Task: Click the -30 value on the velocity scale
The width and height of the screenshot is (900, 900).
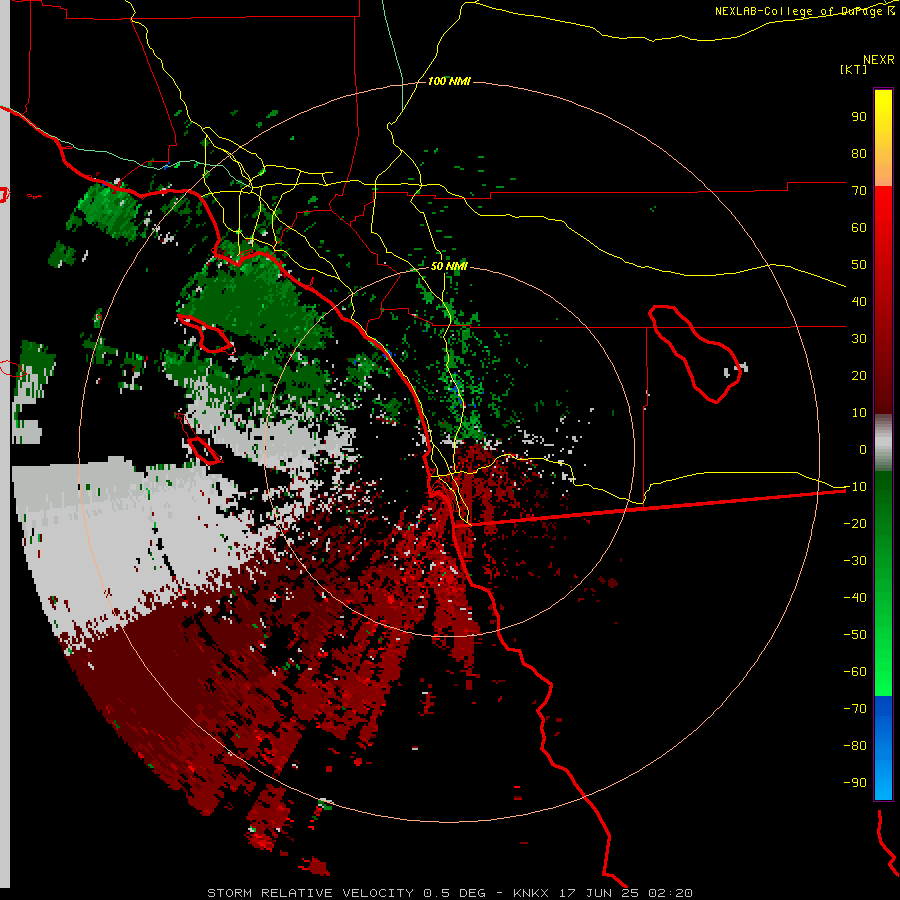Action: 855,561
